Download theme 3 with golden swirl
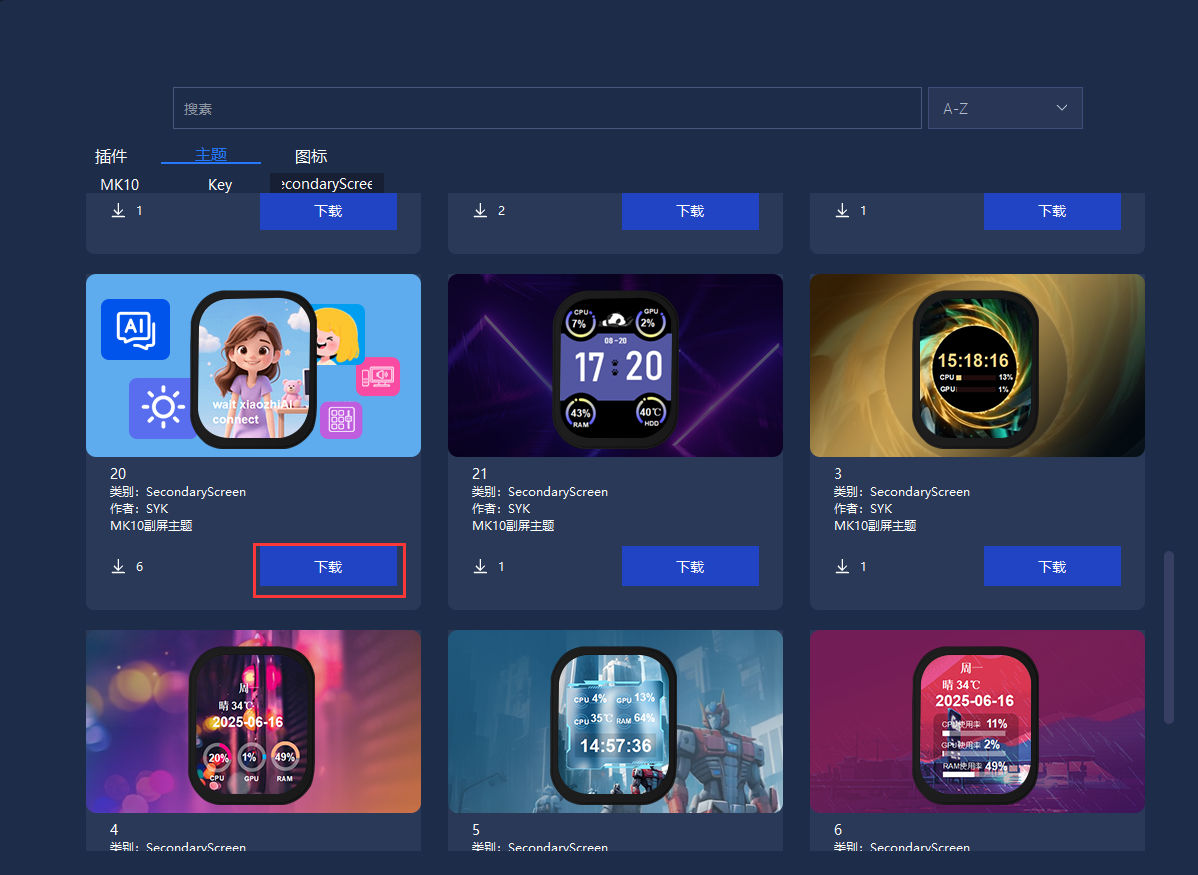 (x=1052, y=567)
